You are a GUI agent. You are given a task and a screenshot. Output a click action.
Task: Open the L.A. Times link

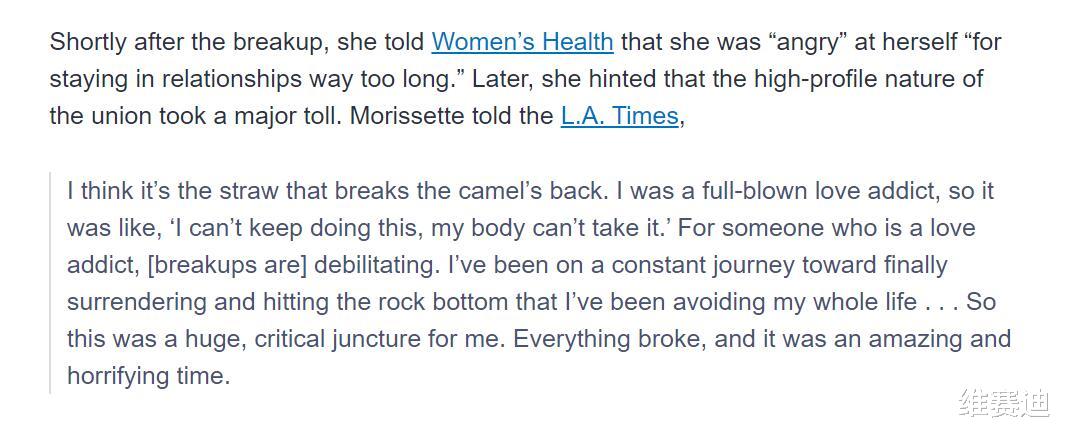click(x=619, y=116)
